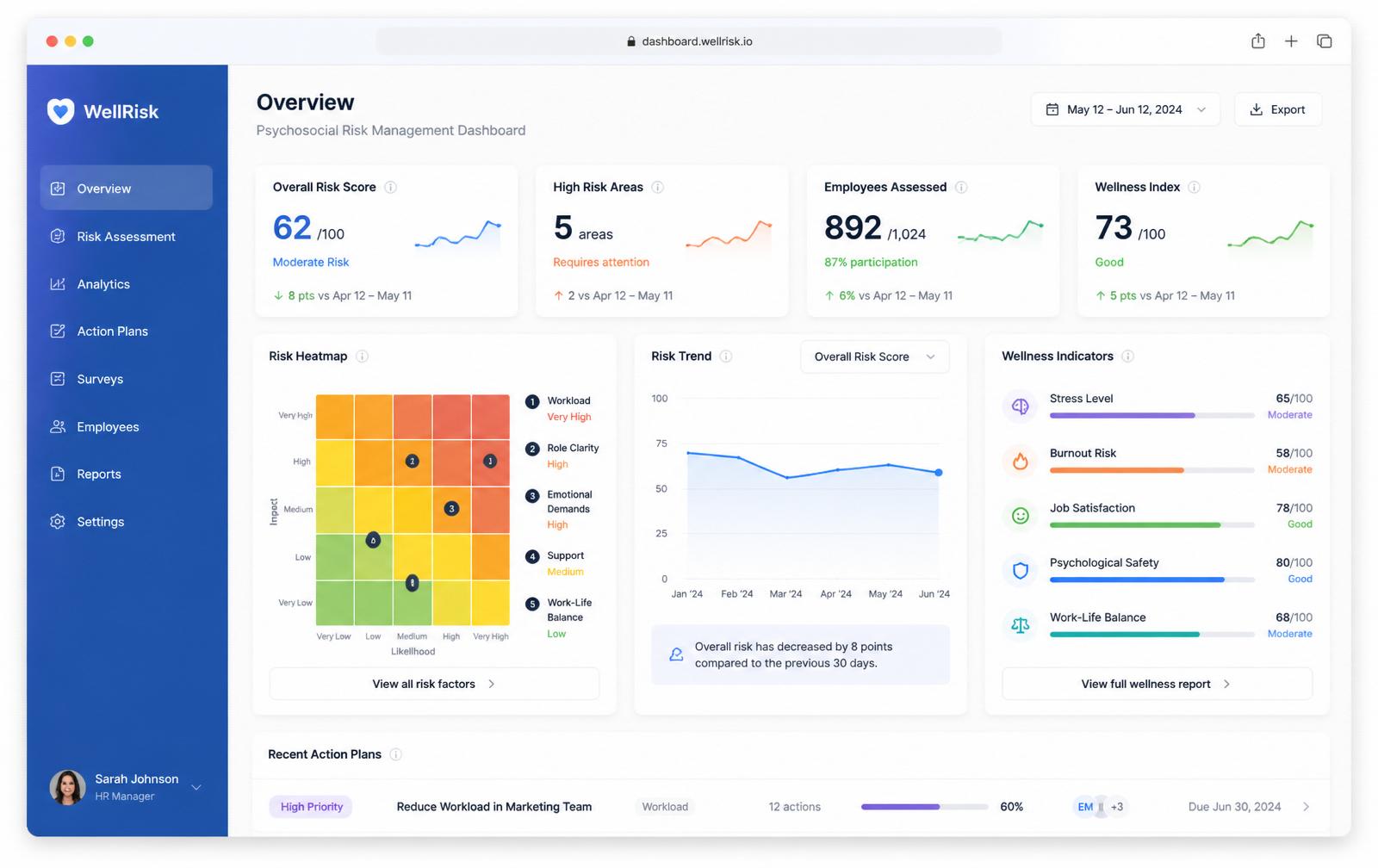Image resolution: width=1378 pixels, height=868 pixels.
Task: Click the WellRisk heart logo icon
Action: (x=60, y=111)
